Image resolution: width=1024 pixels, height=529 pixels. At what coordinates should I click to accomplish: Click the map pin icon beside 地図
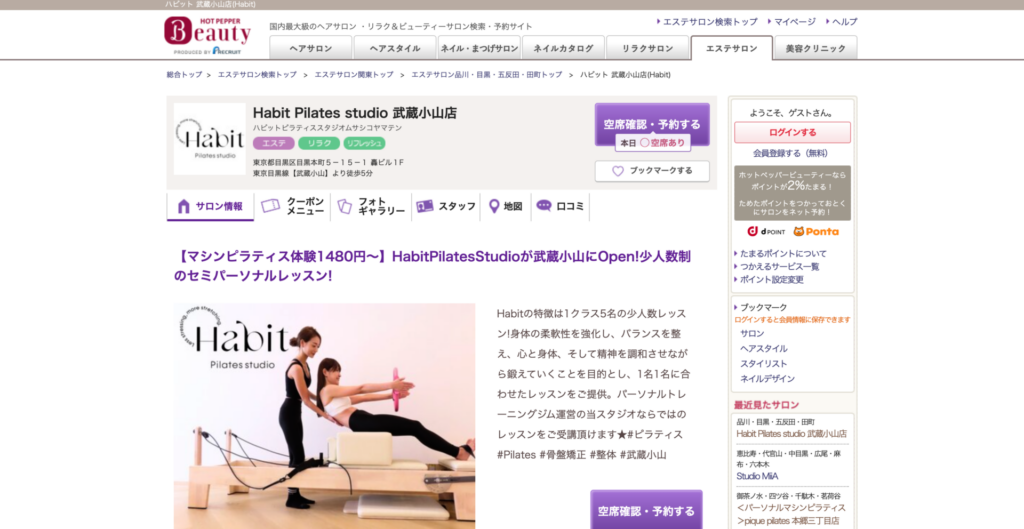[x=494, y=206]
